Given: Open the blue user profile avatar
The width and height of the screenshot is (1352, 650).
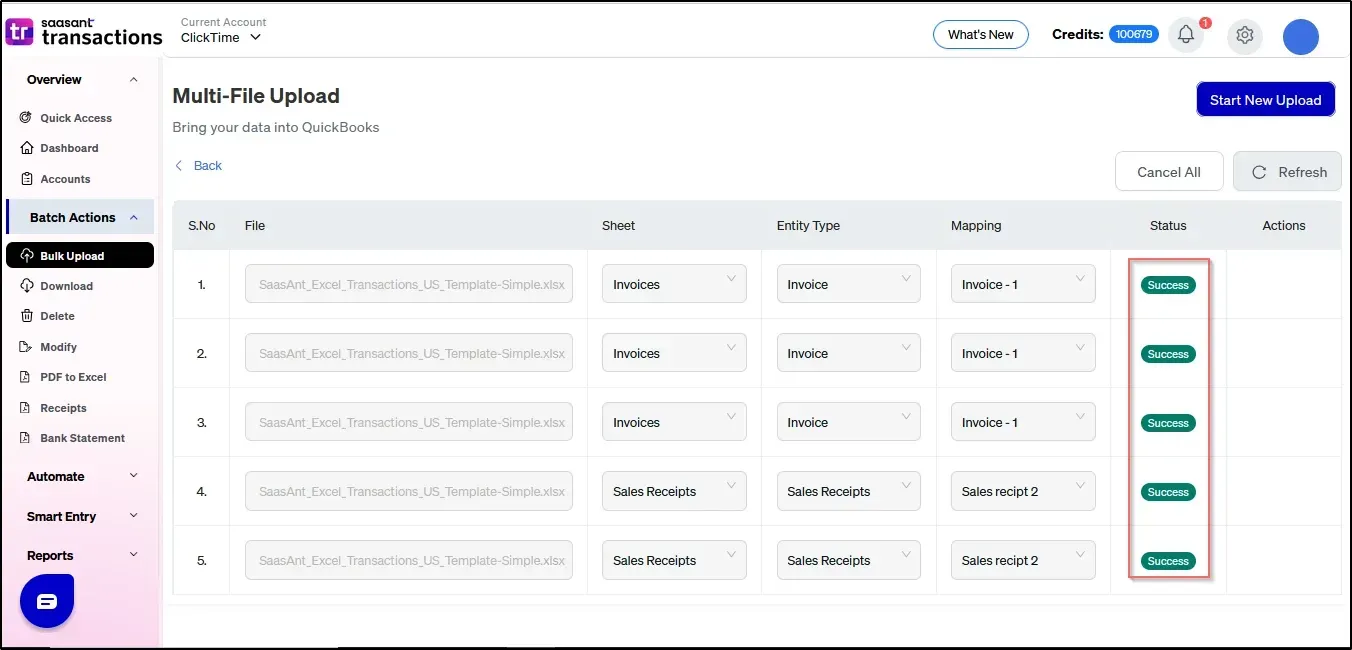Looking at the screenshot, I should coord(1301,36).
